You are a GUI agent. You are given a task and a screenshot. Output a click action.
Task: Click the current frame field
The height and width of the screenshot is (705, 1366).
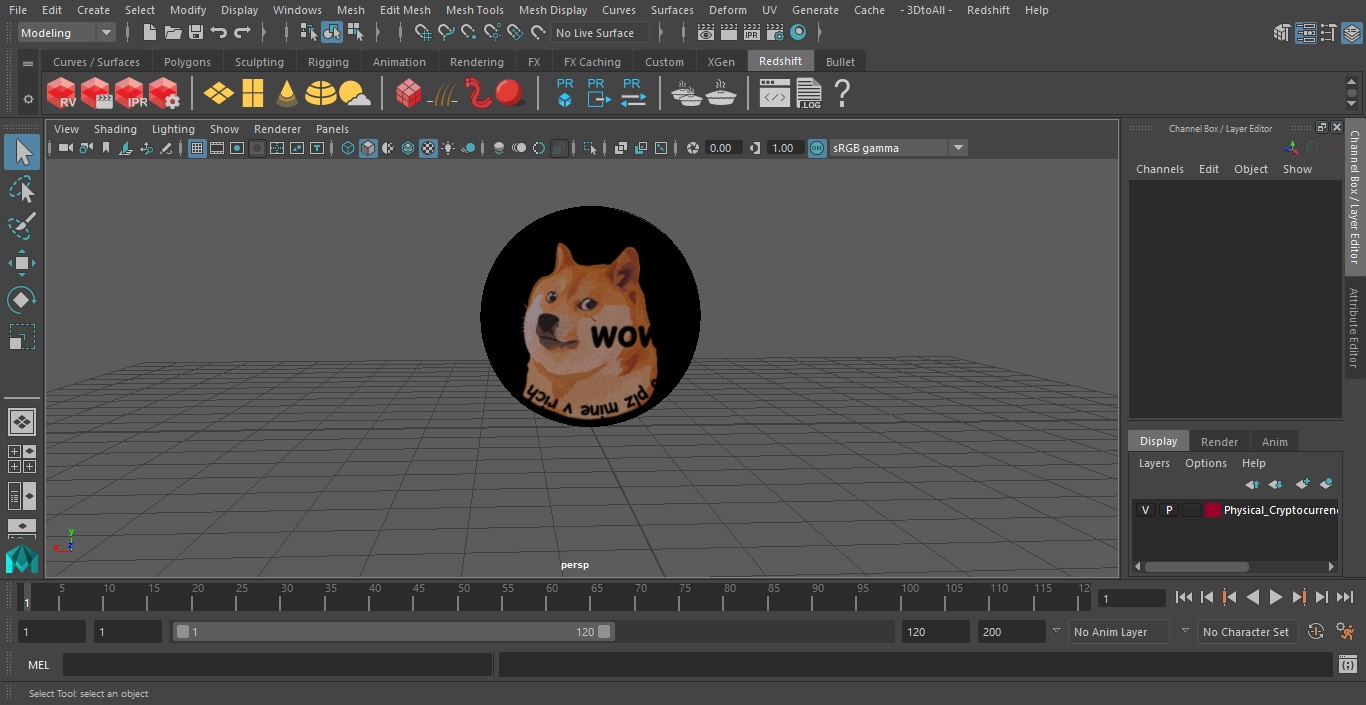1131,598
